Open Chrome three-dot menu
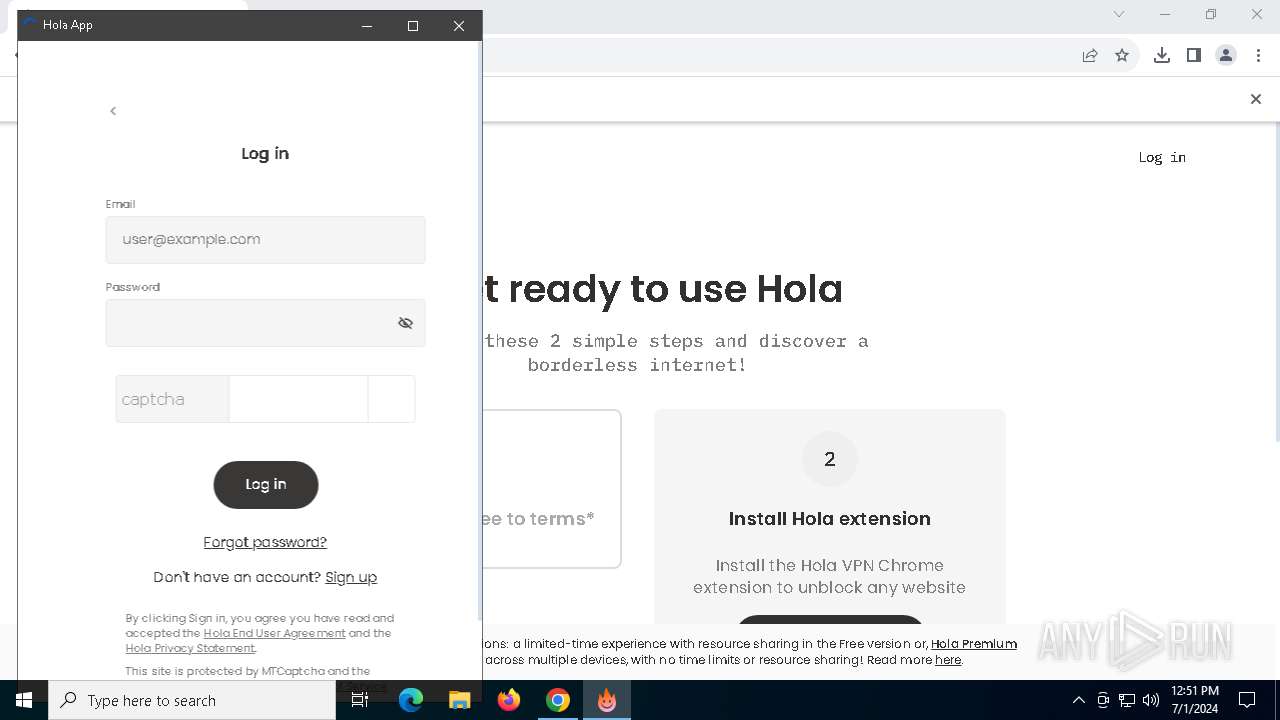The width and height of the screenshot is (1280, 720). (x=1258, y=56)
